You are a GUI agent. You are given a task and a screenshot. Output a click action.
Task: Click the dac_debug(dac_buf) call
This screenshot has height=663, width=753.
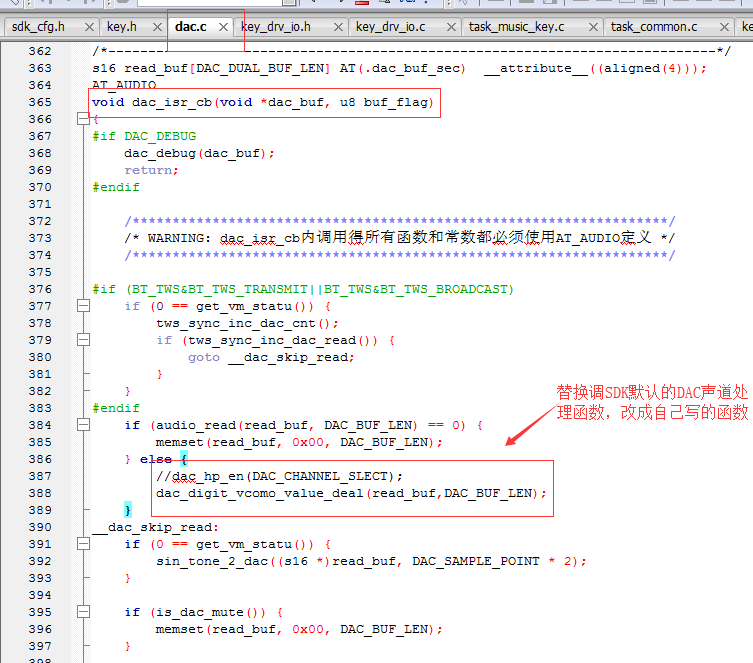coord(199,153)
